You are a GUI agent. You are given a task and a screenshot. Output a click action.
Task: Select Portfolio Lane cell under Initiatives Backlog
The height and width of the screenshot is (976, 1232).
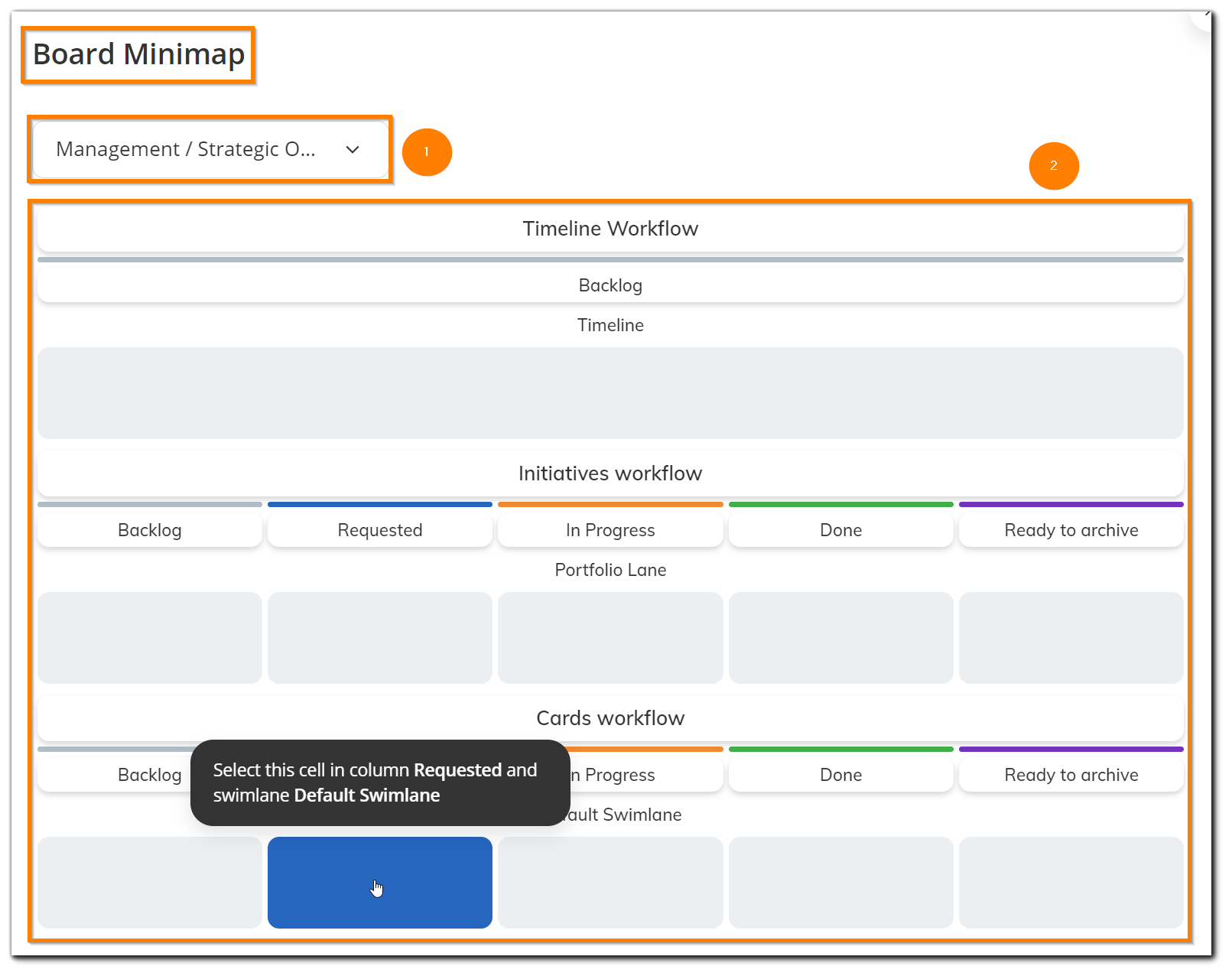coord(149,638)
